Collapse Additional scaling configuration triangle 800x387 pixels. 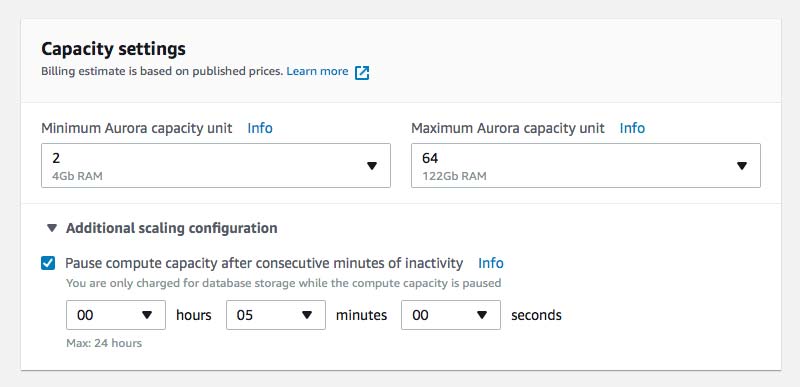point(52,228)
